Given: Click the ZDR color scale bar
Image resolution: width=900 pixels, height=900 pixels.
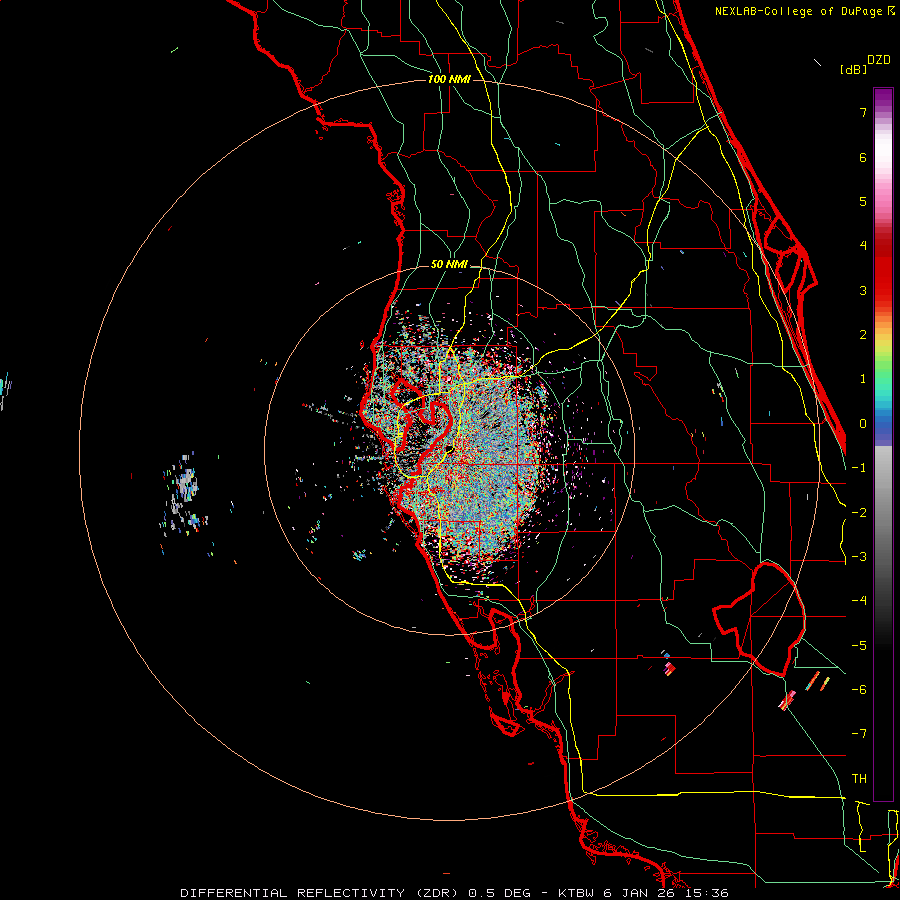Looking at the screenshot, I should click(883, 444).
